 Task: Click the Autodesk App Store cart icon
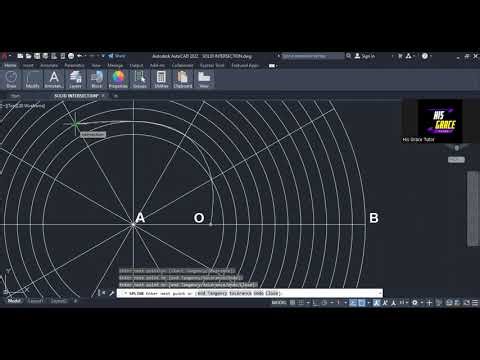click(400, 56)
